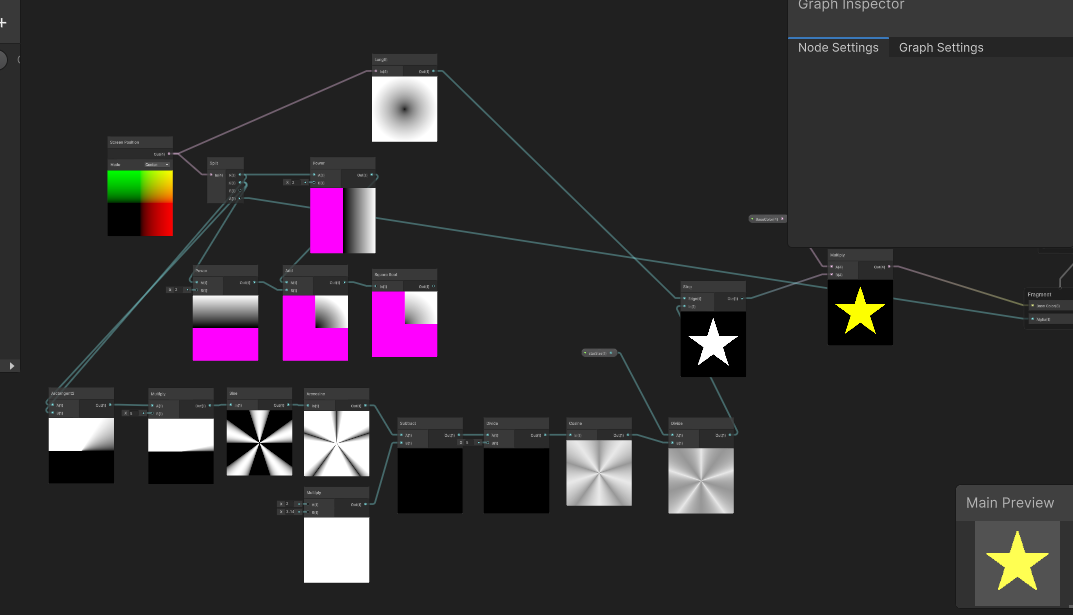Switch to the Node Settings tab
Viewport: 1073px width, 615px height.
838,48
